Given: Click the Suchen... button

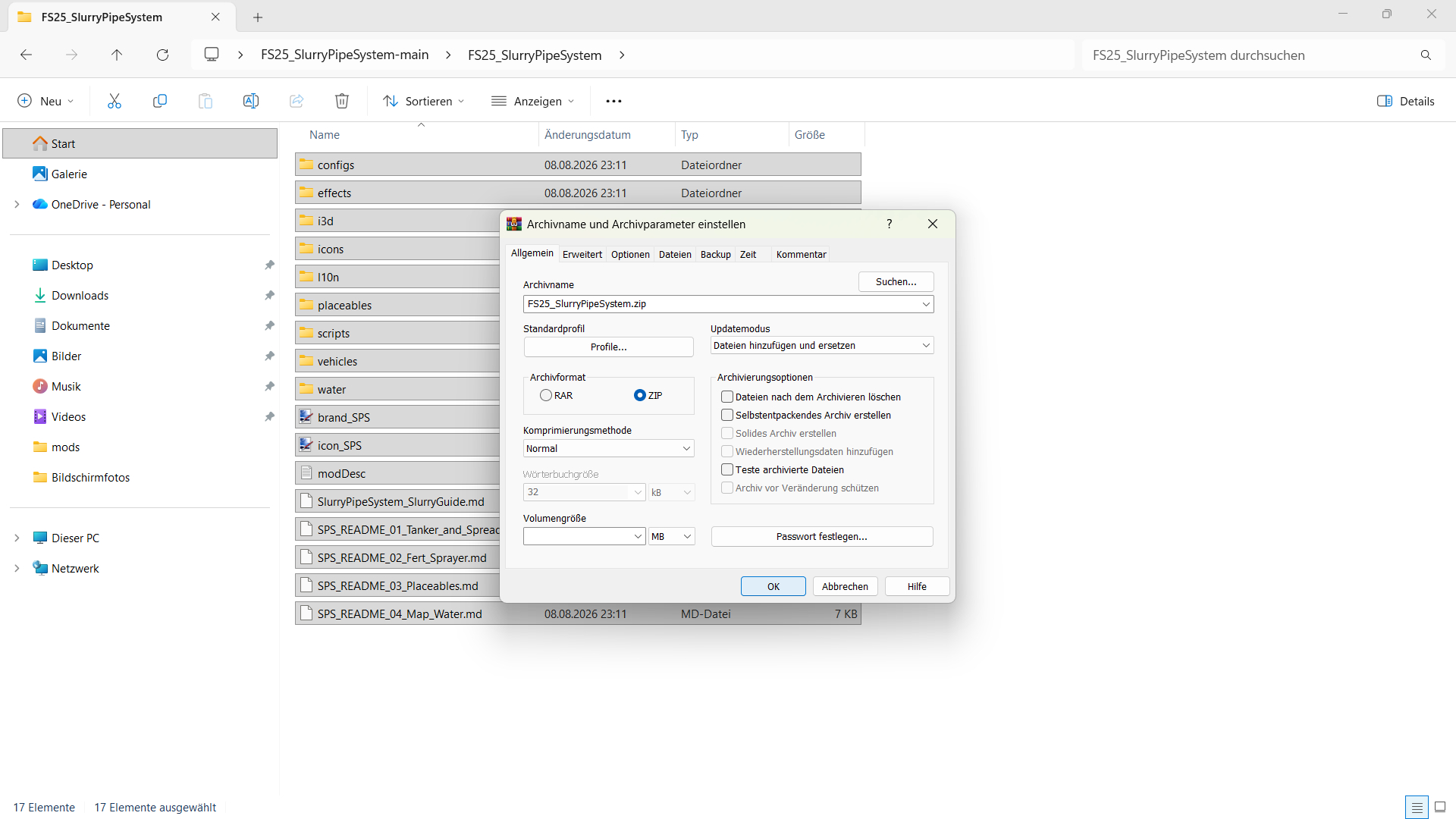Looking at the screenshot, I should tap(896, 281).
